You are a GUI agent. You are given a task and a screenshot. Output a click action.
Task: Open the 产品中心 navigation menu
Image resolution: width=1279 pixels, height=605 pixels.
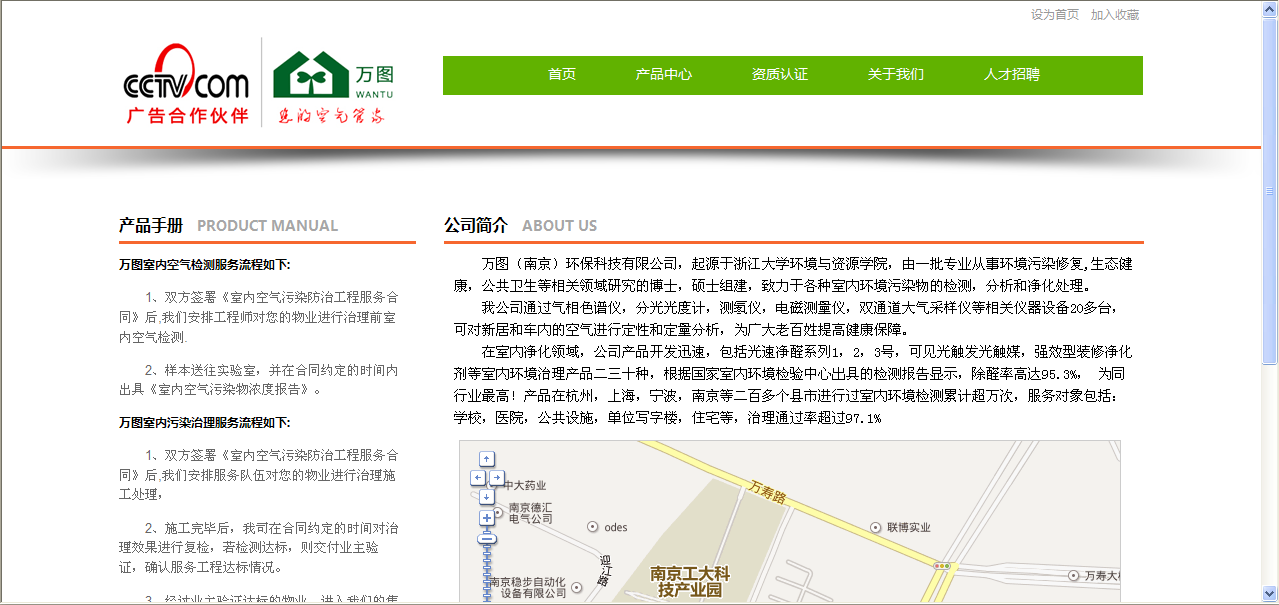(x=664, y=75)
